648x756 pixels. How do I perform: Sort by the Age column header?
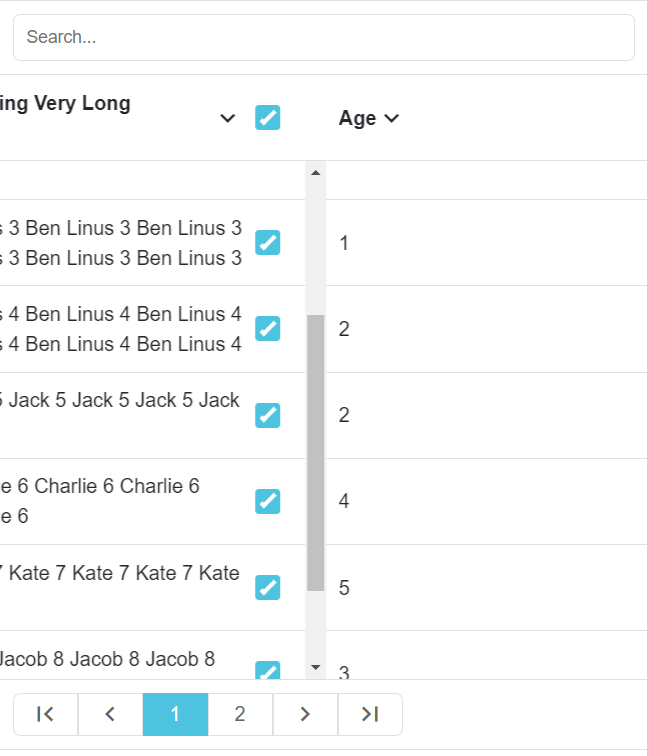point(357,118)
